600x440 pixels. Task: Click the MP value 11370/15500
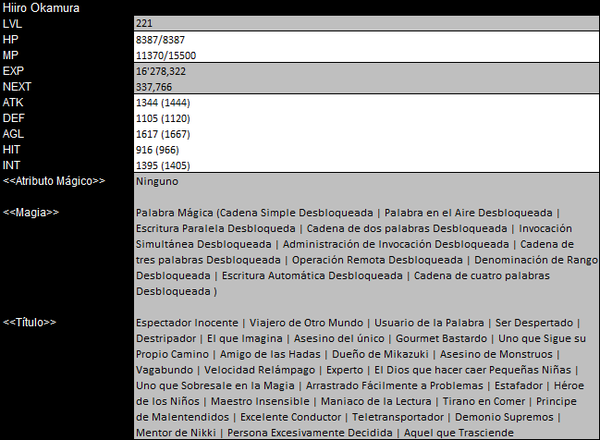pyautogui.click(x=166, y=55)
